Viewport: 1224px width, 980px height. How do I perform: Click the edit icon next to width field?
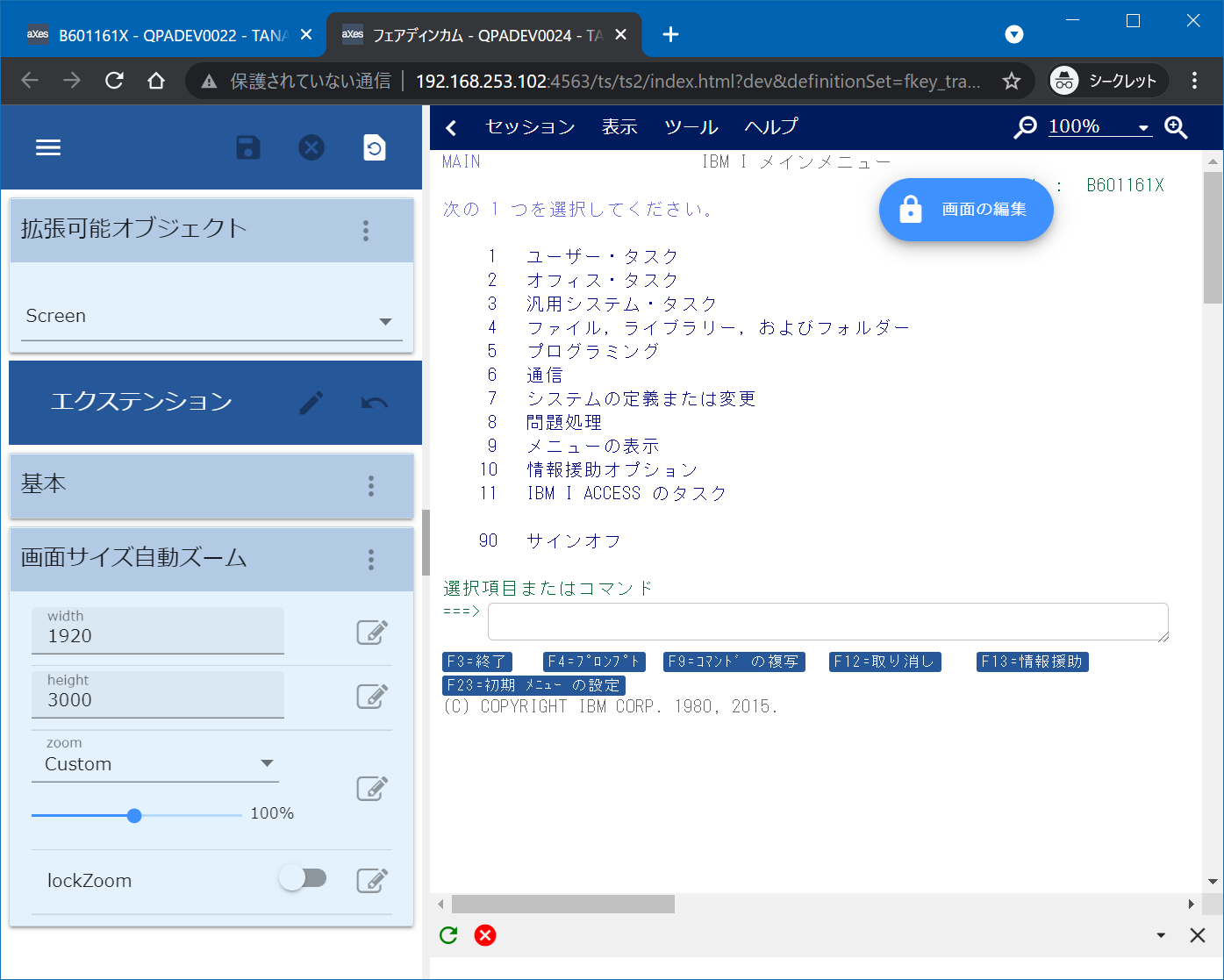point(372,632)
